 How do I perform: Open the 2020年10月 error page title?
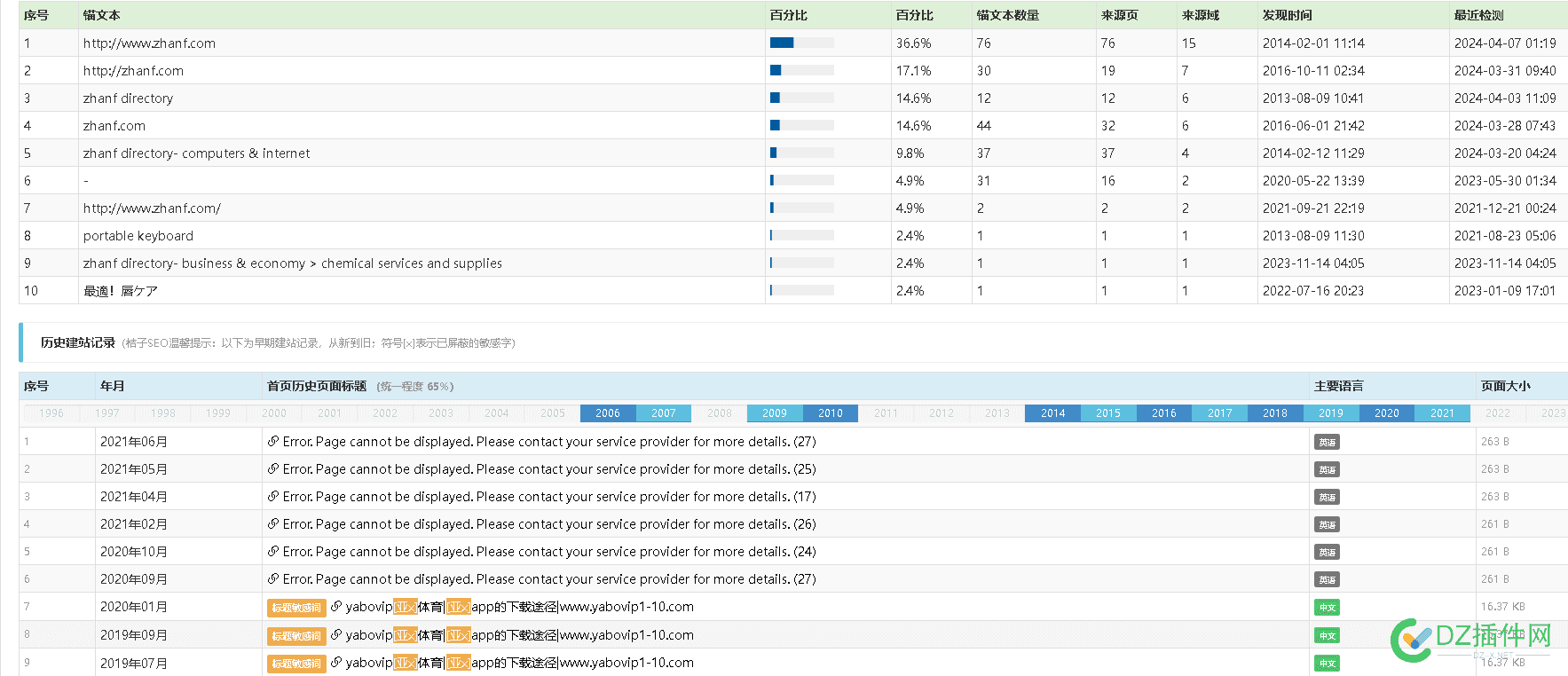pos(549,551)
